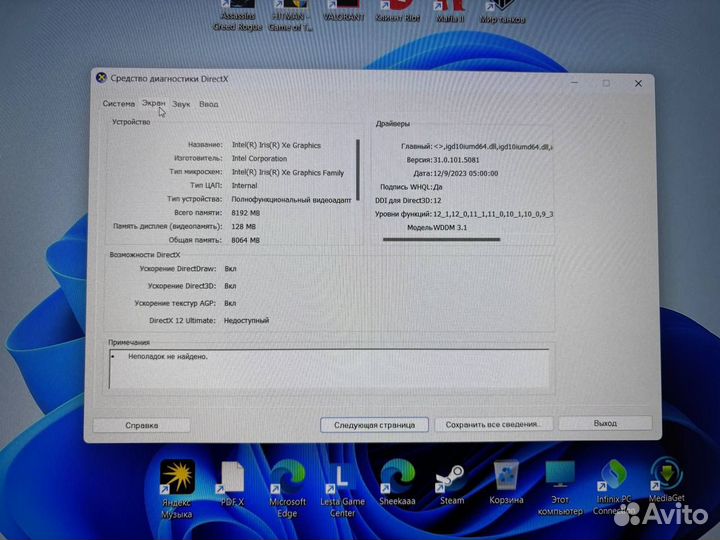Click the Справка help button
Viewport: 720px width, 540px height.
point(141,424)
